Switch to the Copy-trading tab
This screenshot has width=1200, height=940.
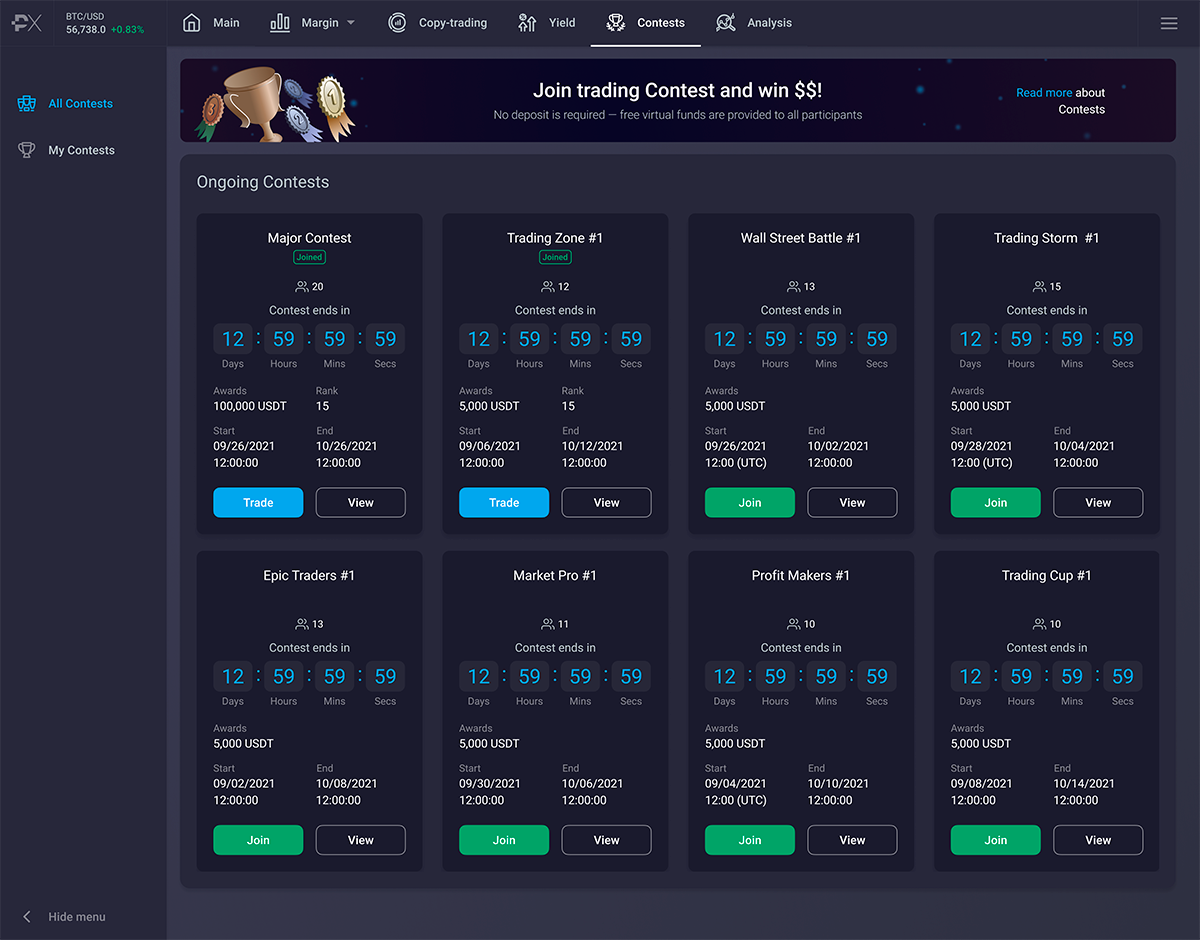coord(438,23)
